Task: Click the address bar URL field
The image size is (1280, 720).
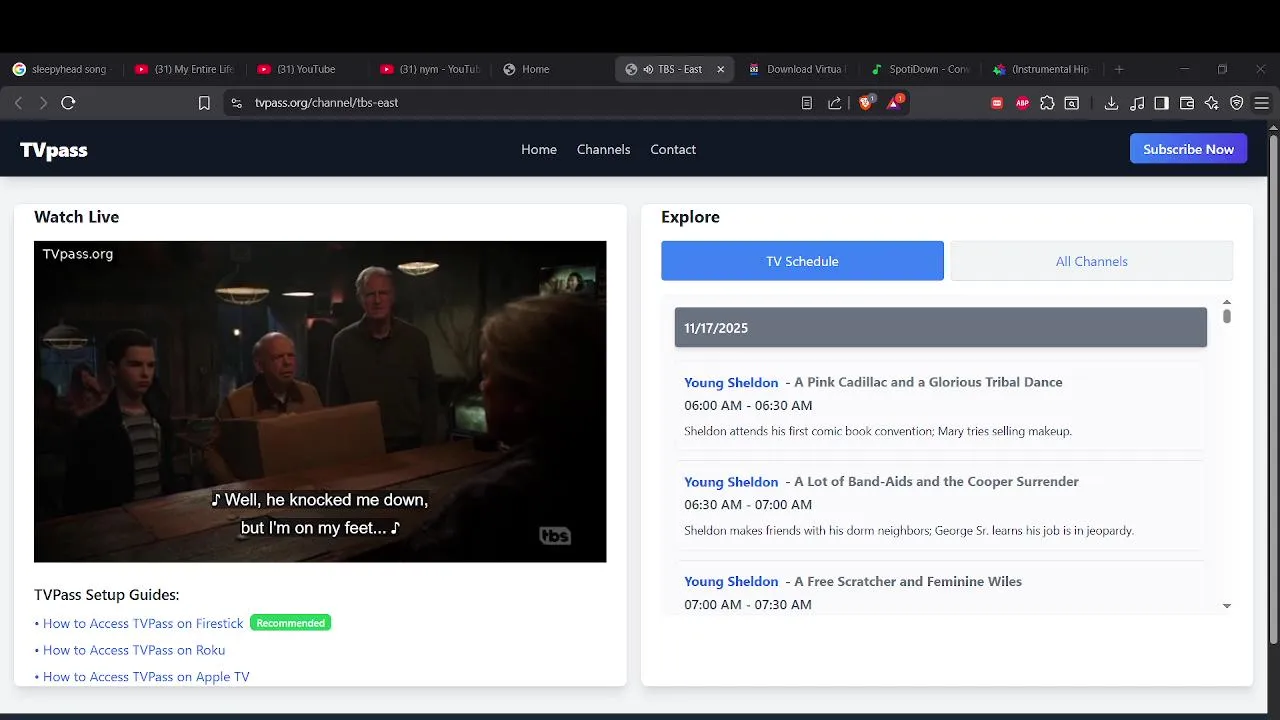Action: pos(520,103)
